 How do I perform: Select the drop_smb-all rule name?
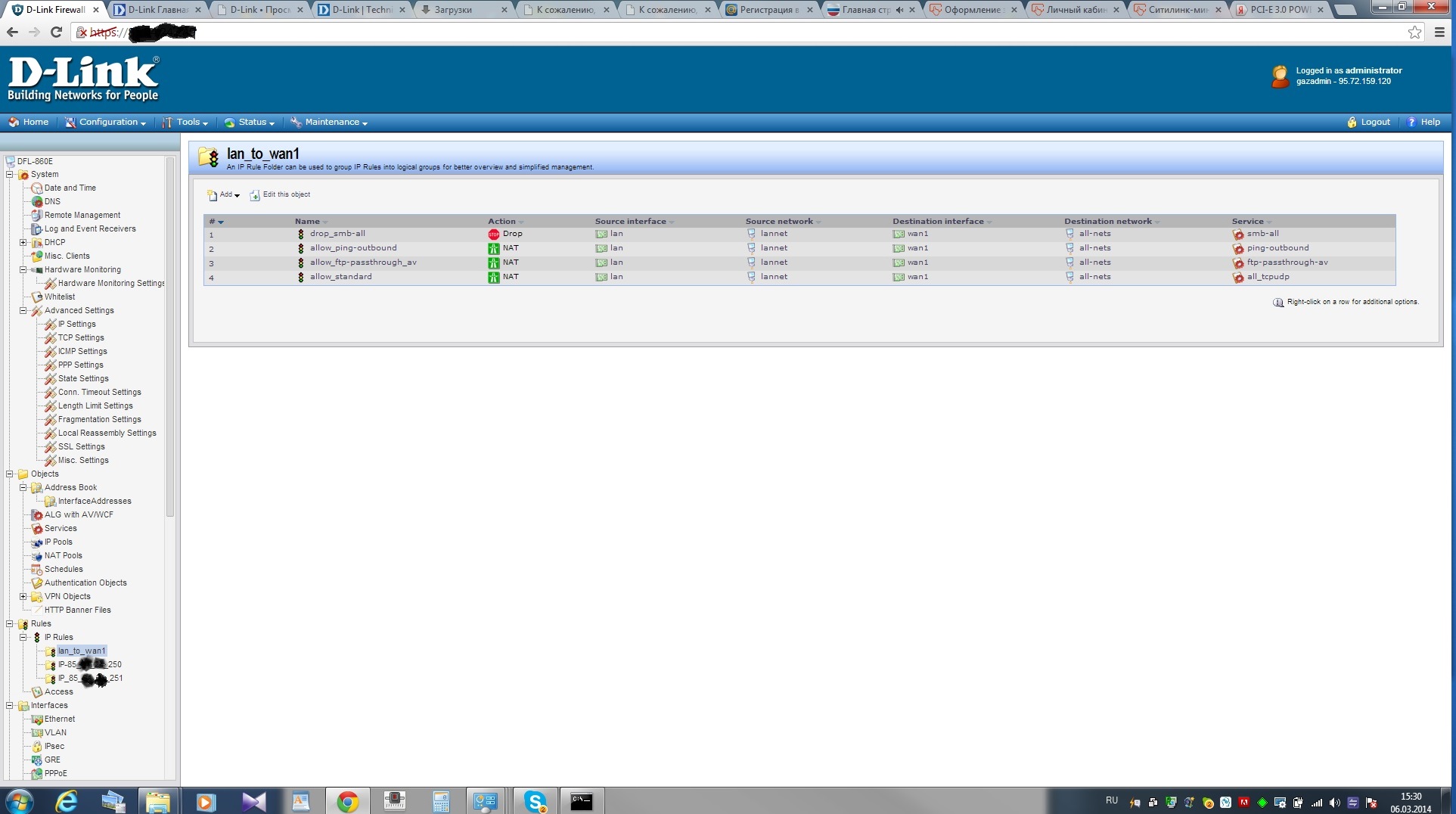pos(337,234)
